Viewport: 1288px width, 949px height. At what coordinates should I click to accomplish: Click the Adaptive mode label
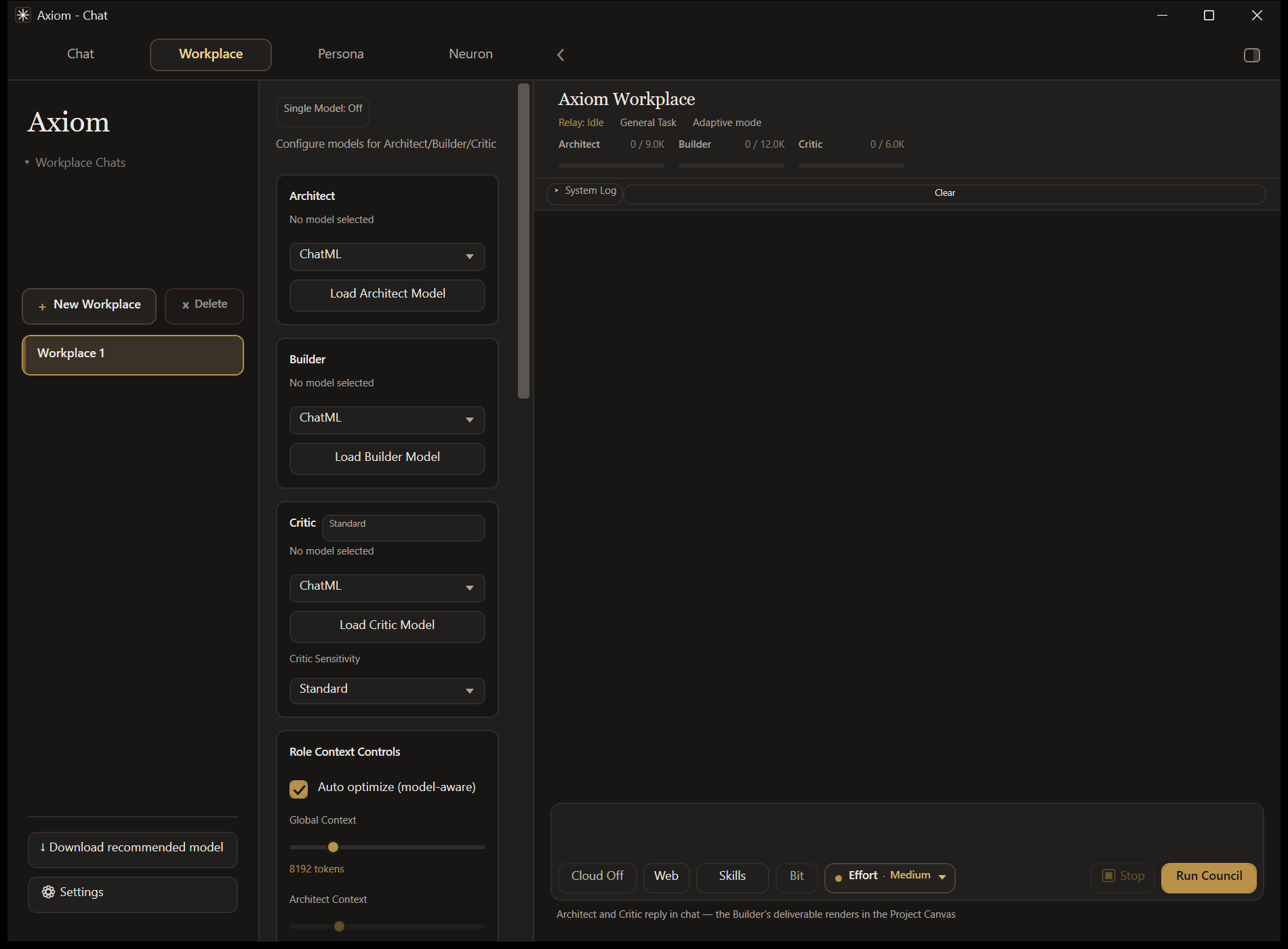[727, 123]
